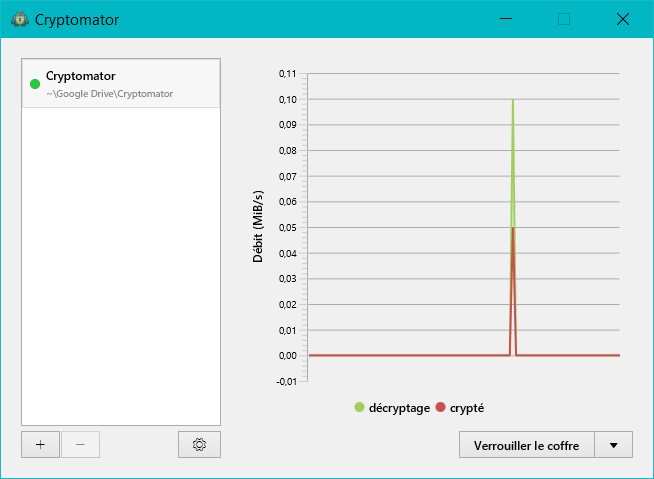The width and height of the screenshot is (654, 479).
Task: Click the Cryptomator robot icon in title bar
Action: [20, 20]
